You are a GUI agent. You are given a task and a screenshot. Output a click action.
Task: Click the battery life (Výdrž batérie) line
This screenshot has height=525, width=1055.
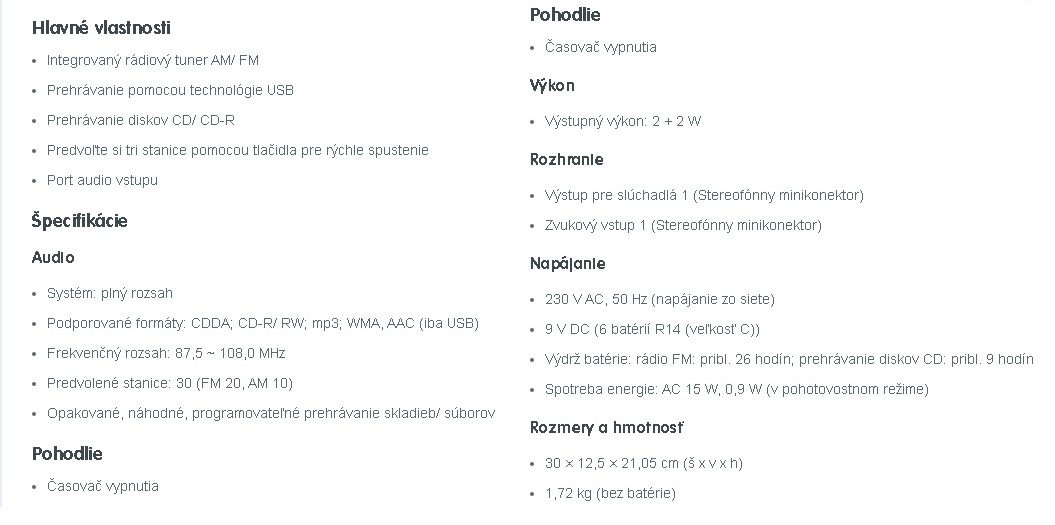789,359
